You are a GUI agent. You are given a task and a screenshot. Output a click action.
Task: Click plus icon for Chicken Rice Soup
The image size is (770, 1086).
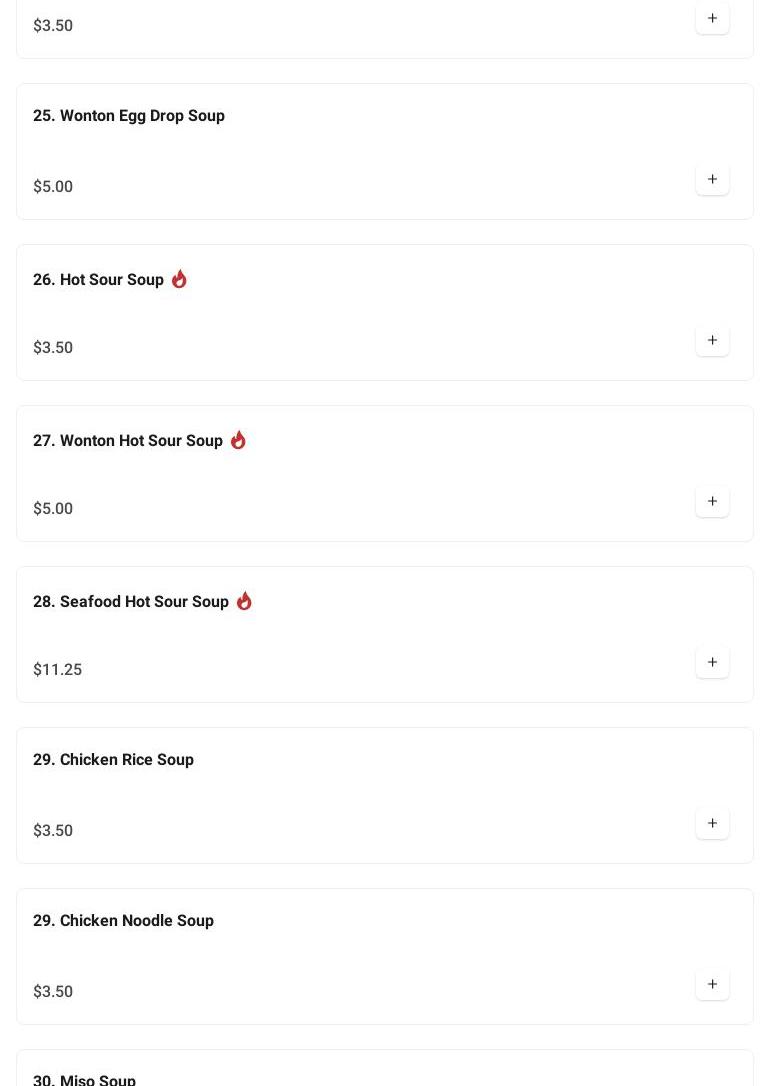tap(712, 824)
